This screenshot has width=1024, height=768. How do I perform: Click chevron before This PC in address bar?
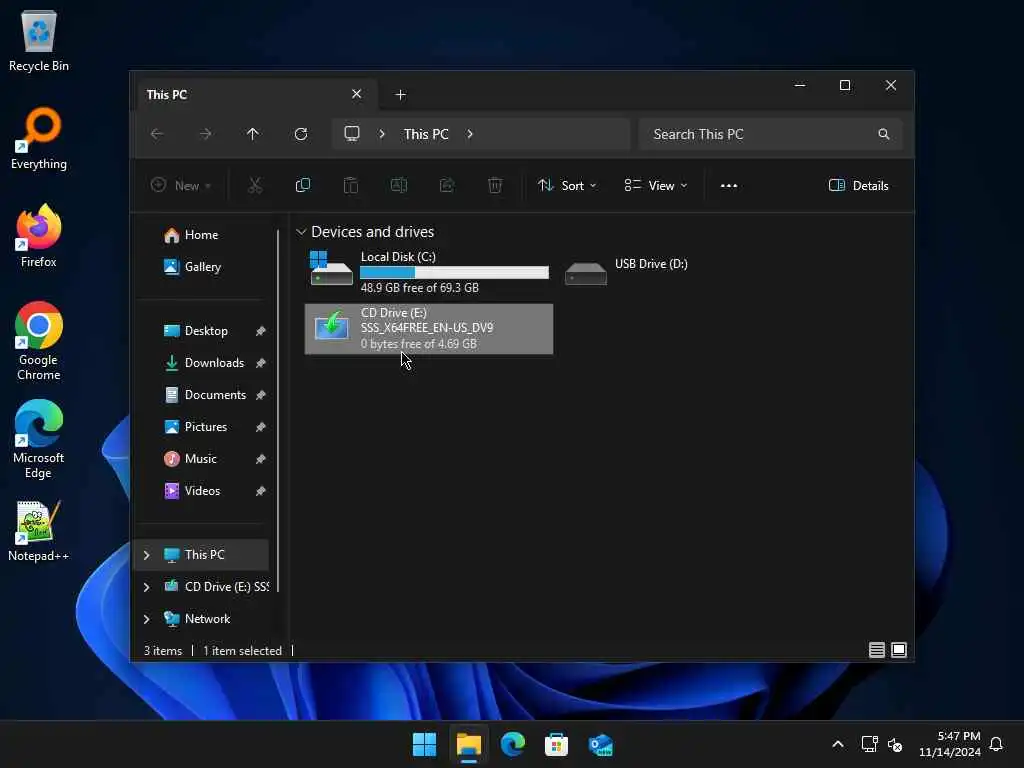(382, 134)
